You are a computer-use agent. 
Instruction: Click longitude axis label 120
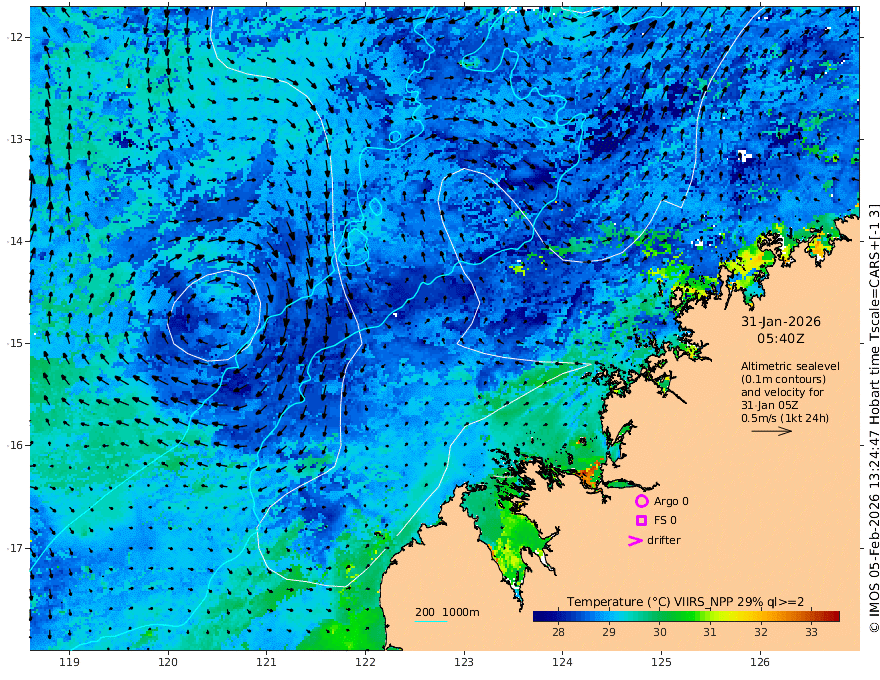168,663
